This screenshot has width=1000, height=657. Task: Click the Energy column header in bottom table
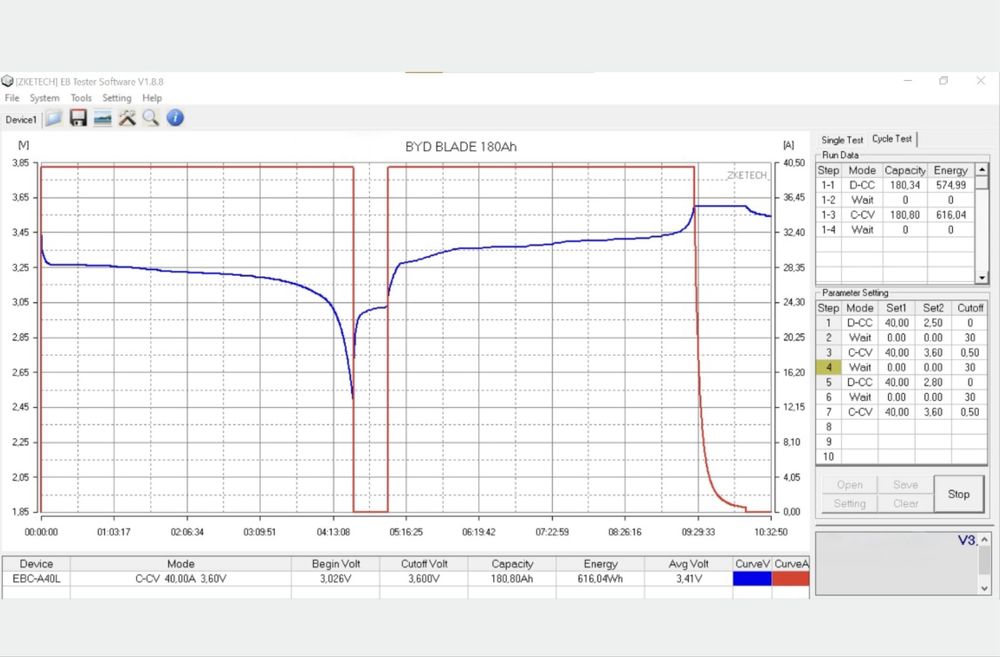point(601,564)
